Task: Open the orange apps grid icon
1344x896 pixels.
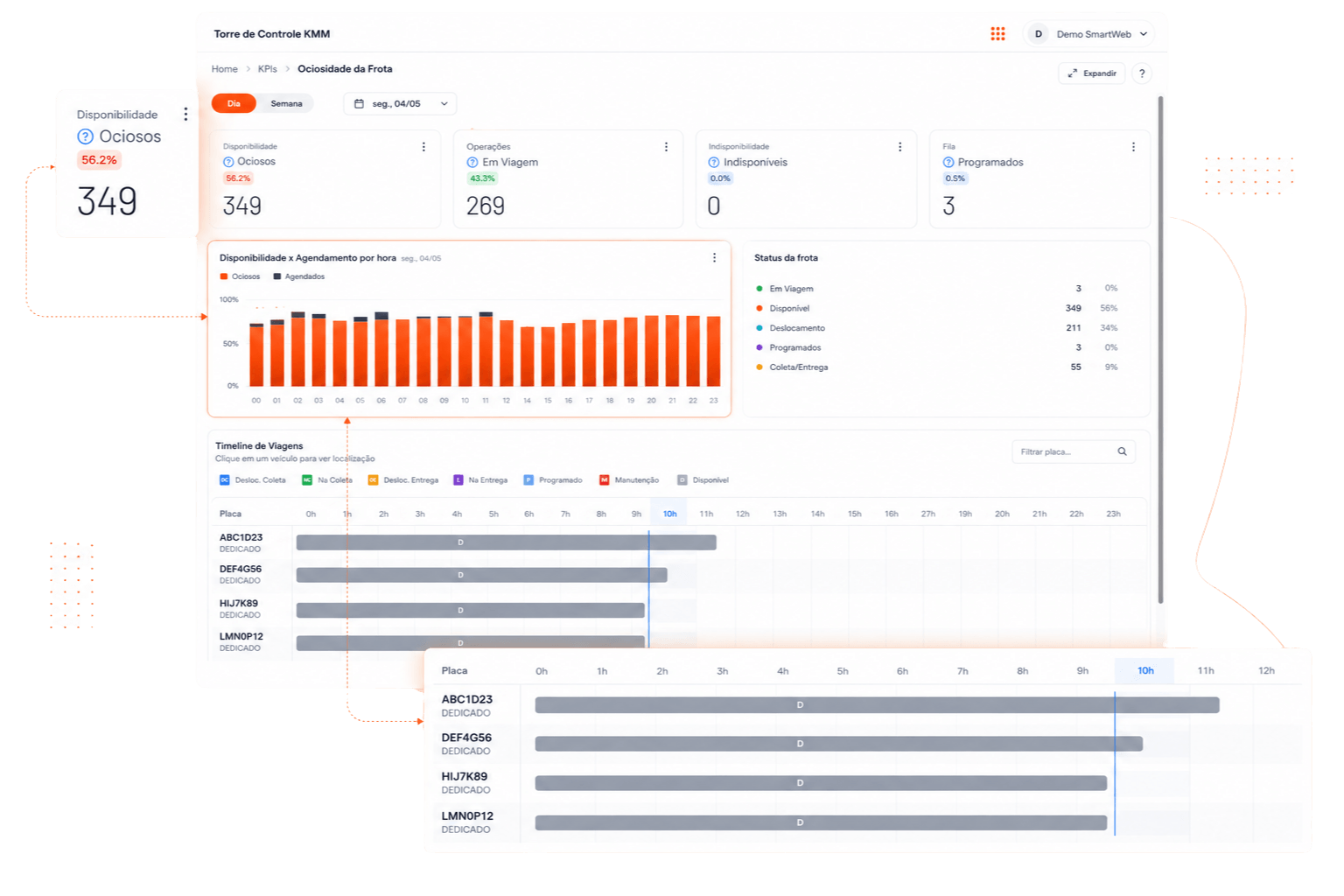Action: coord(997,34)
